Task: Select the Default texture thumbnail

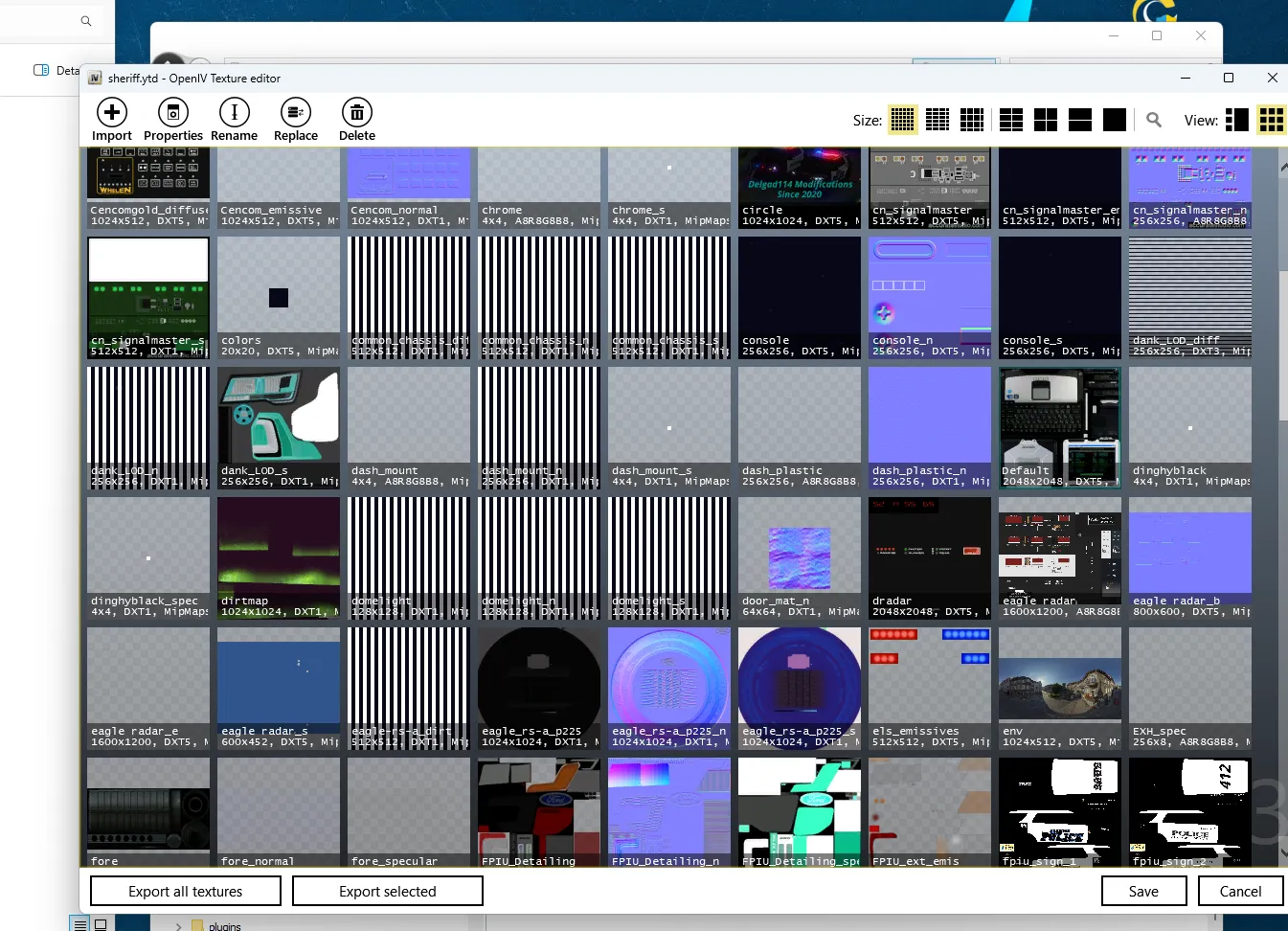Action: (1059, 421)
